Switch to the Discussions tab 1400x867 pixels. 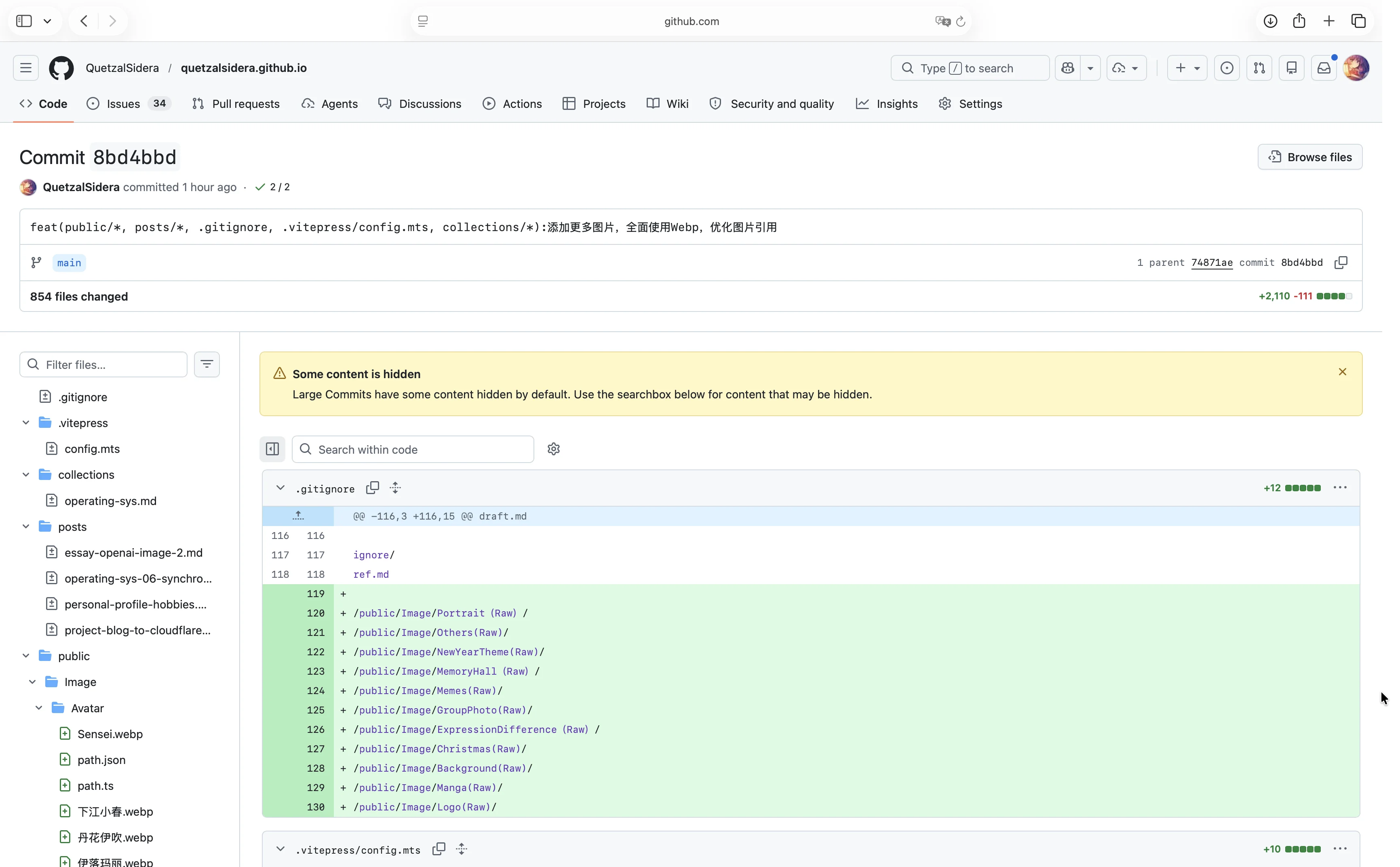point(420,104)
